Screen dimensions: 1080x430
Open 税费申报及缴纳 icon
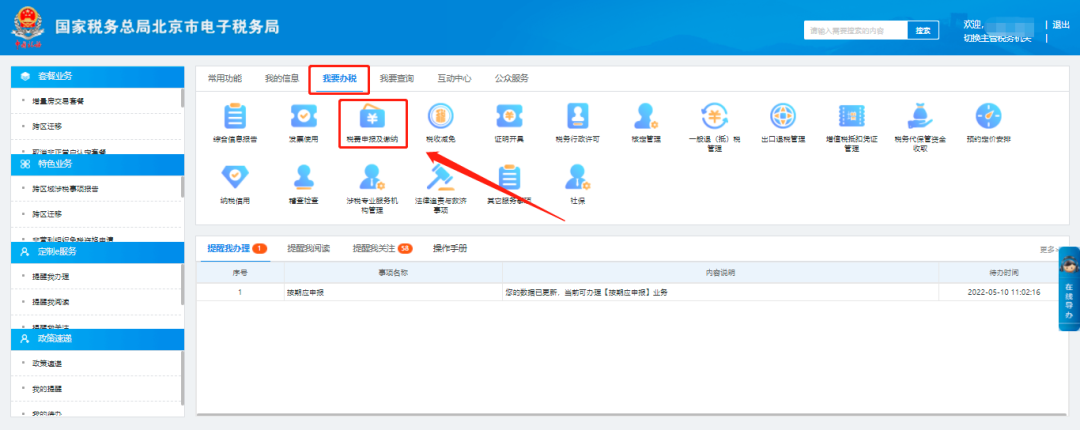(372, 116)
